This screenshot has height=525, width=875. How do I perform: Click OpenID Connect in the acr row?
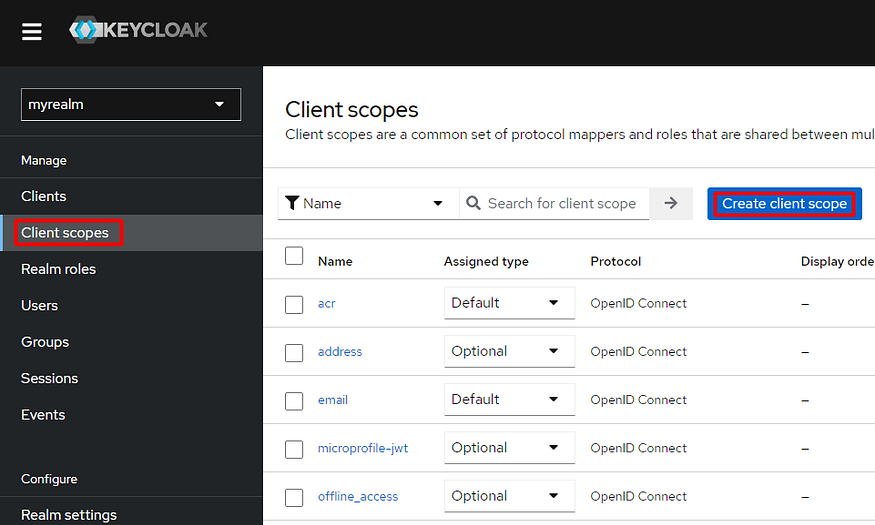[x=638, y=304]
